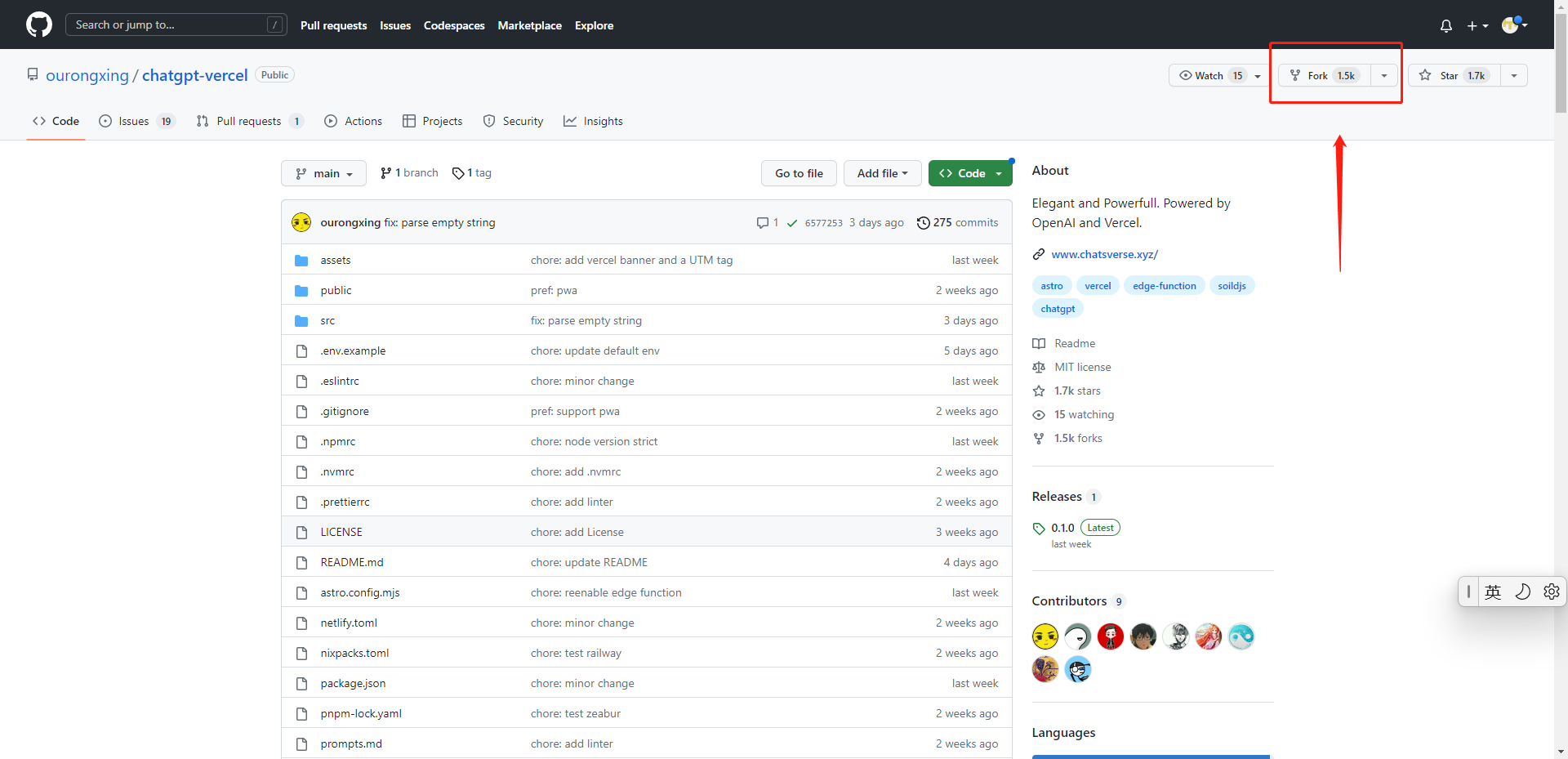Select the astro topic tag
The image size is (1568, 759).
click(x=1051, y=286)
